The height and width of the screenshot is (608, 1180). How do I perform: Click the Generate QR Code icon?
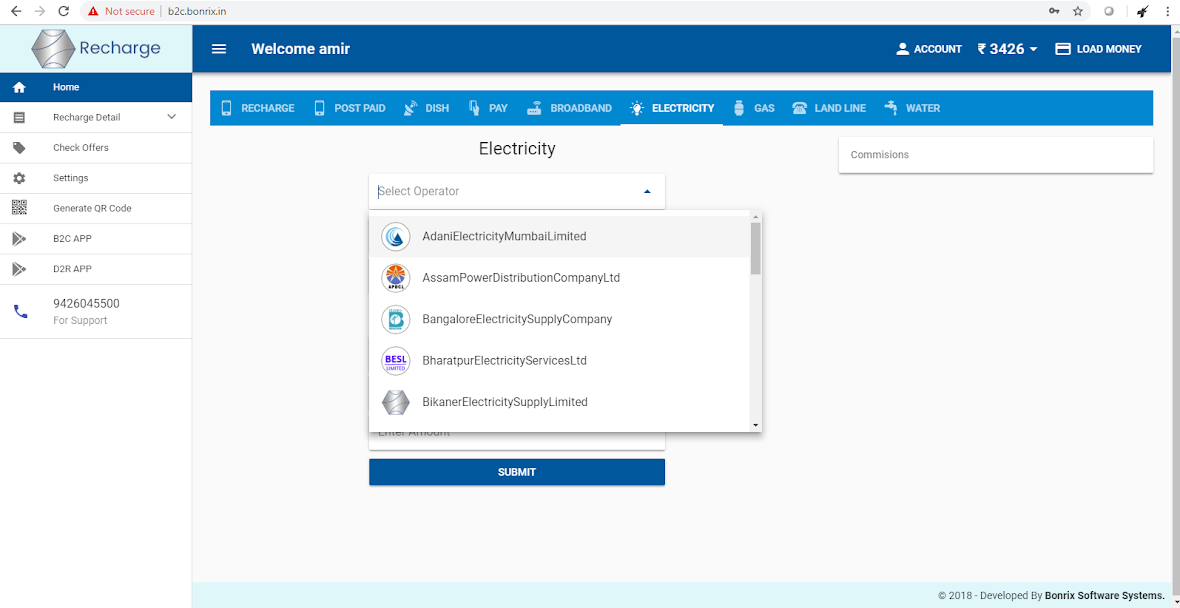[20, 208]
